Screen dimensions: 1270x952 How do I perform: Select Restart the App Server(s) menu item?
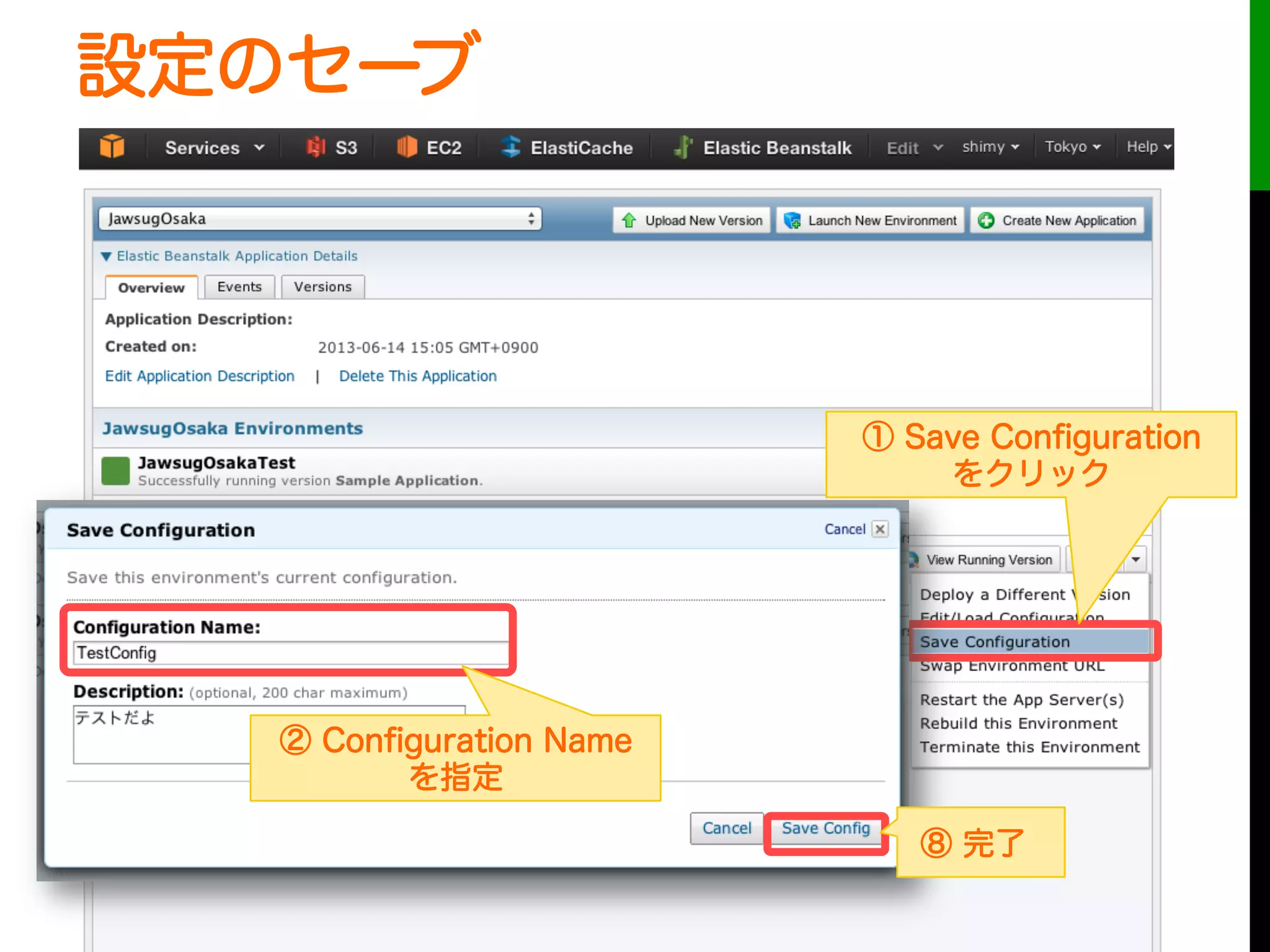[x=1021, y=700]
